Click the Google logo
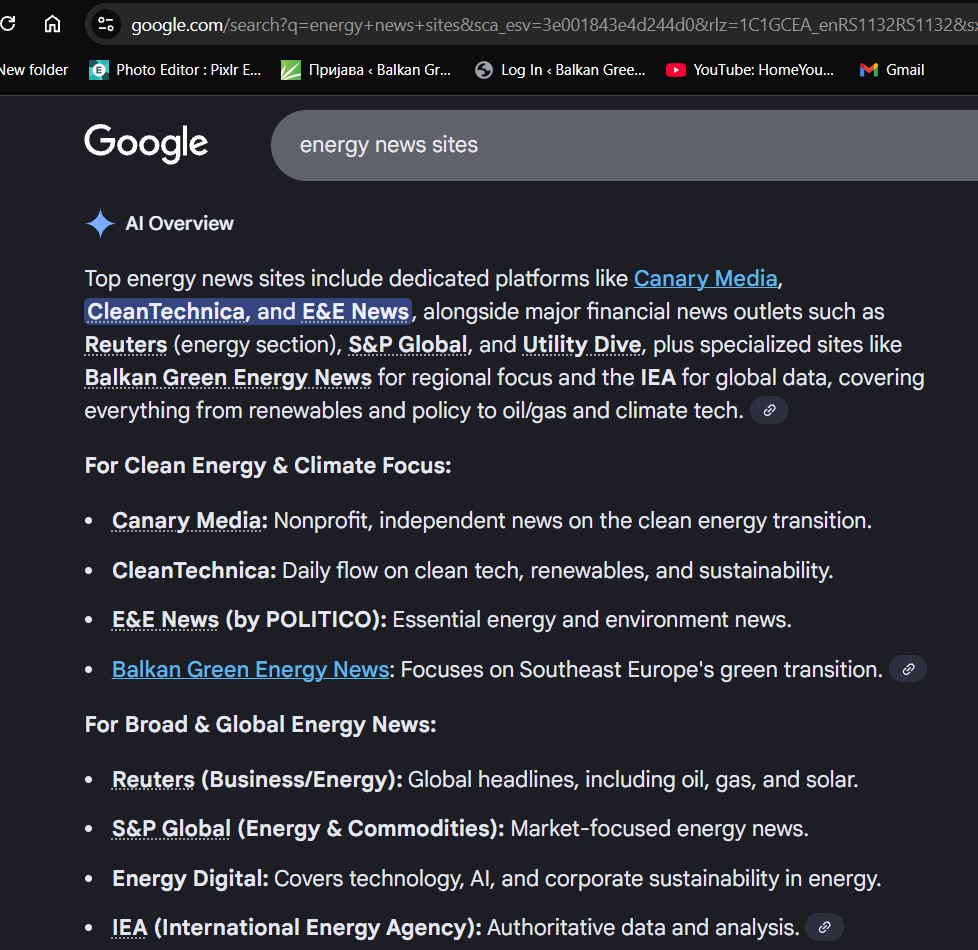This screenshot has height=950, width=978. [146, 143]
